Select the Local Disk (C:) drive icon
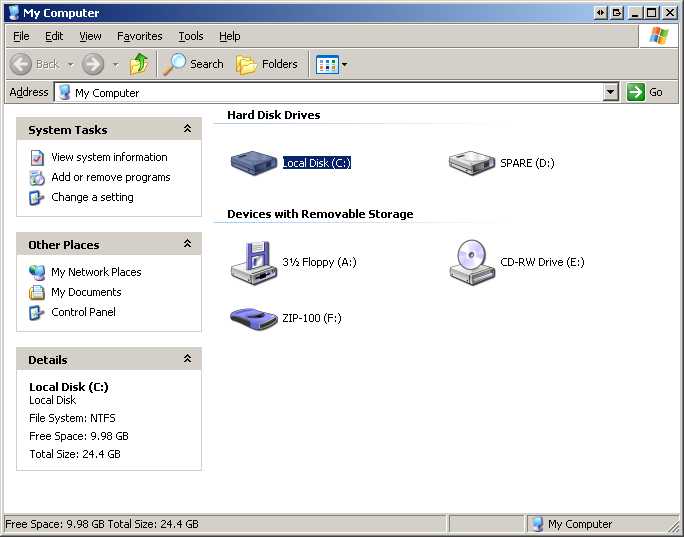Image resolution: width=684 pixels, height=537 pixels. click(254, 163)
